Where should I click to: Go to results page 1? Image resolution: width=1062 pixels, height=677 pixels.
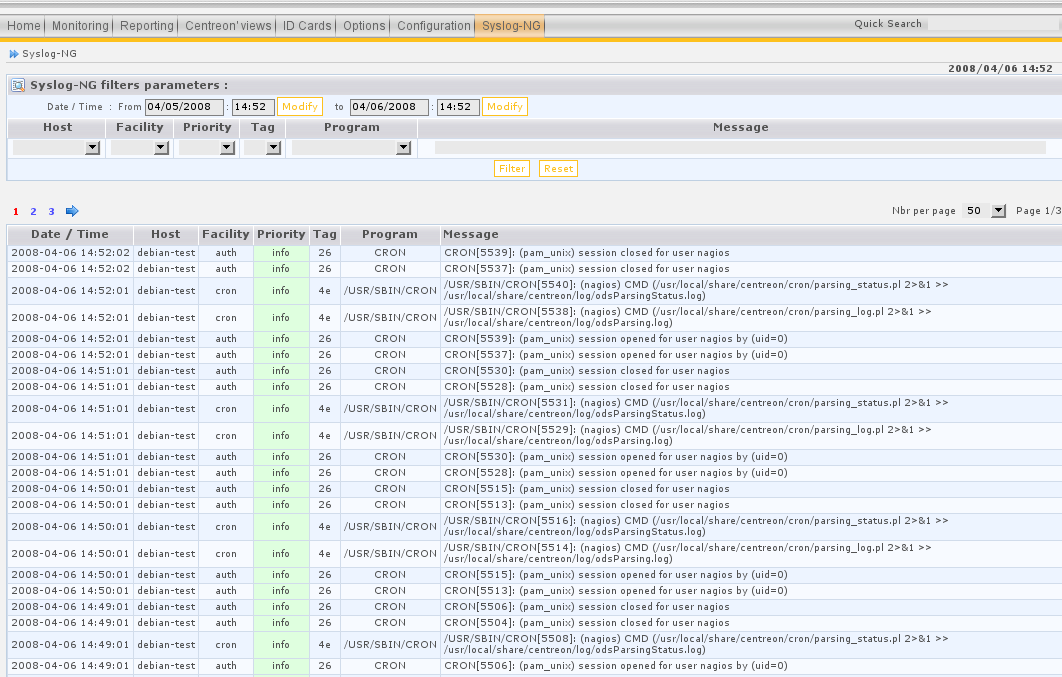point(16,212)
